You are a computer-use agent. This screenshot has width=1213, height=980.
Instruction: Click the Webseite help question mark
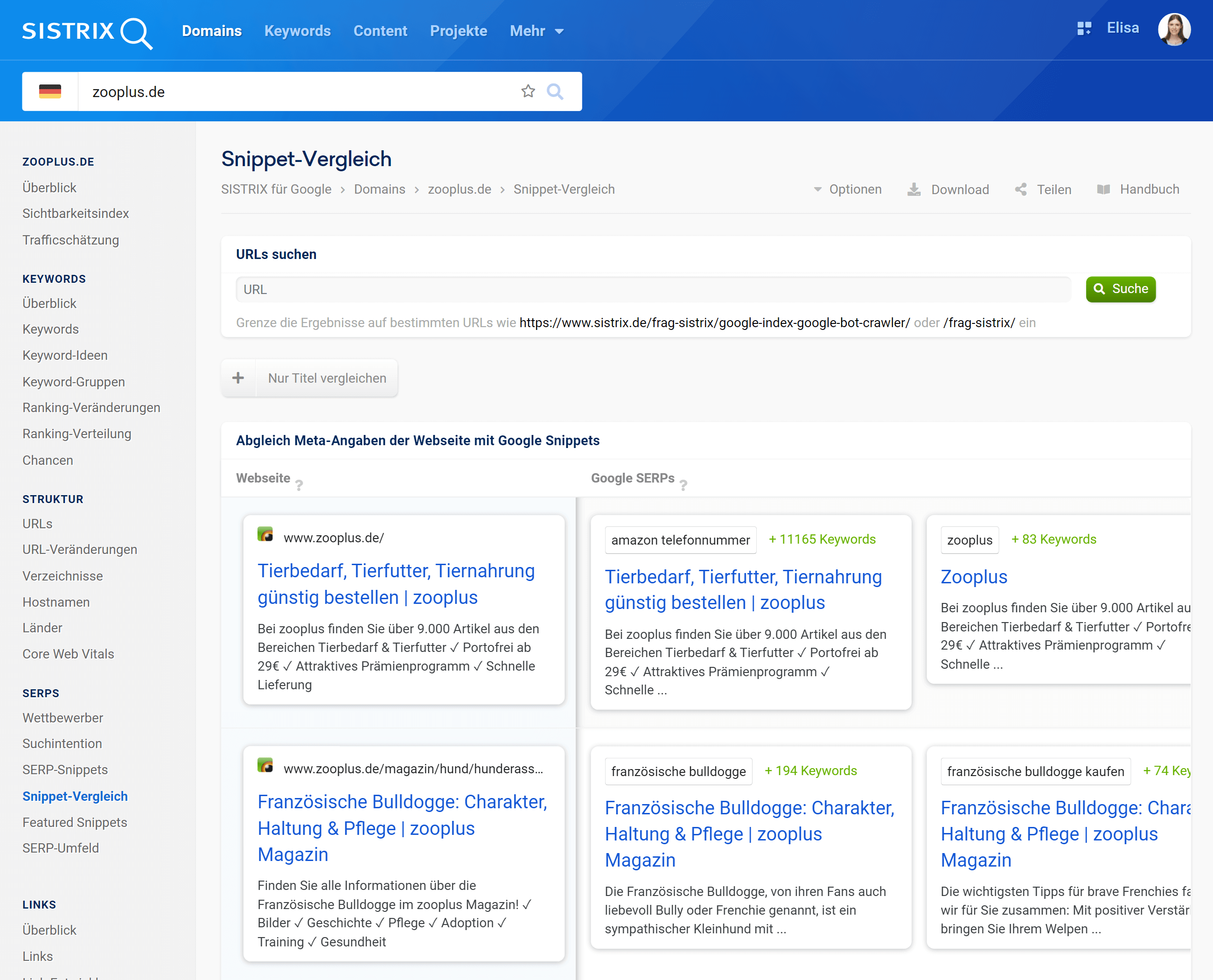click(x=299, y=485)
